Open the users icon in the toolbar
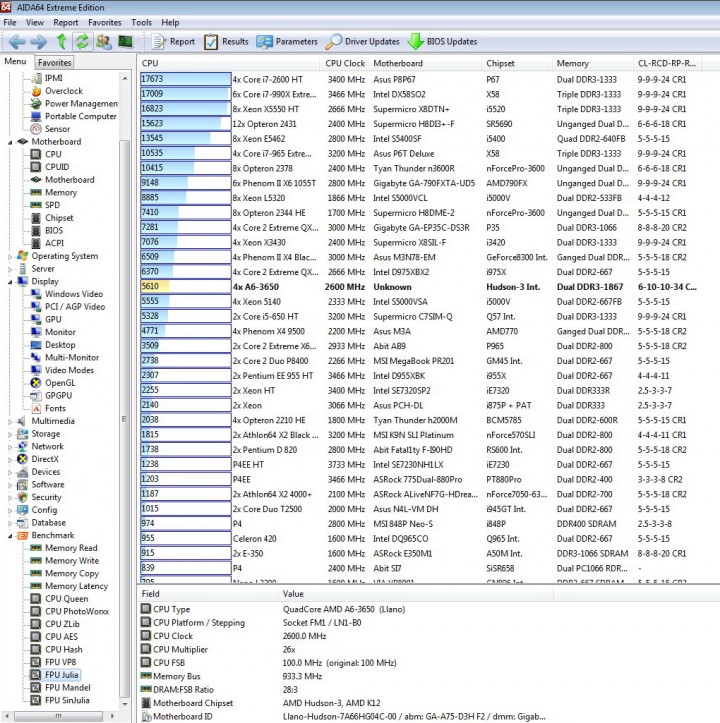Image resolution: width=720 pixels, height=723 pixels. click(x=104, y=42)
